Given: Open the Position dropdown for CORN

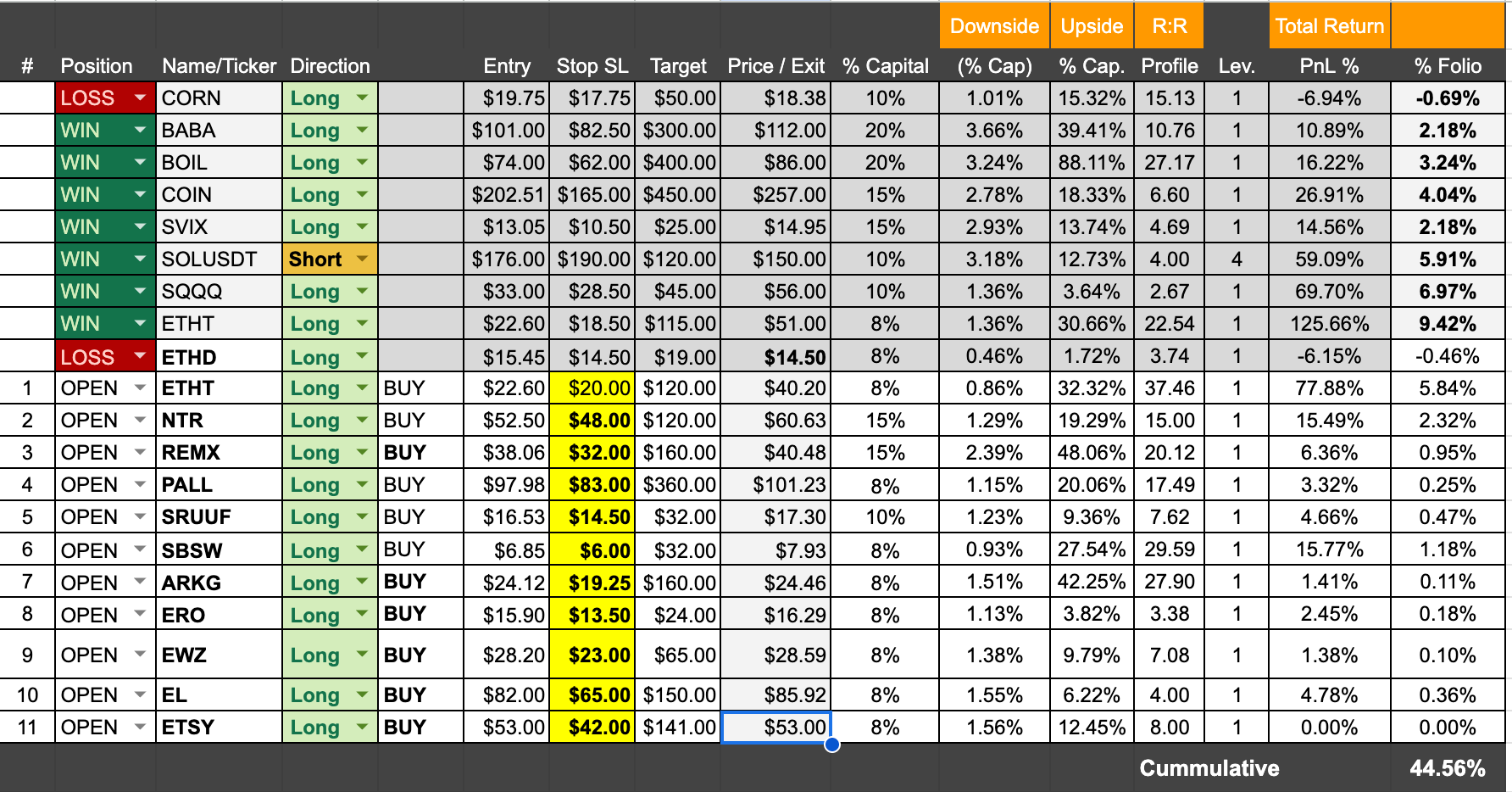Looking at the screenshot, I should pos(140,98).
